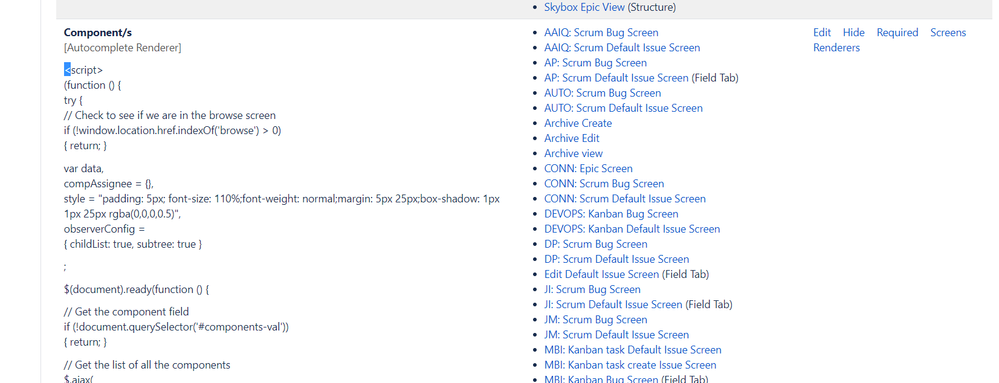Click the Component/s field heading
999x383 pixels.
(97, 33)
